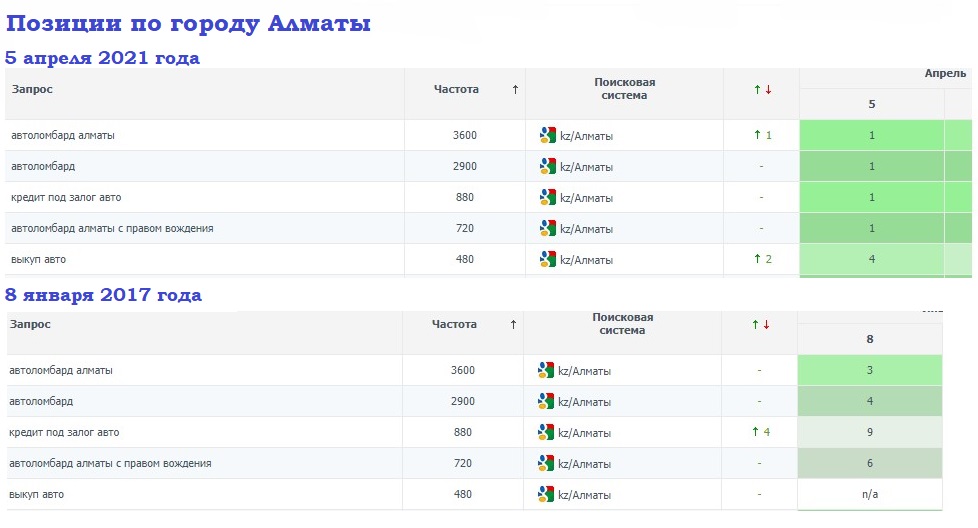
Task: Select the 'Запрос' column header in 2021 table
Action: click(32, 89)
